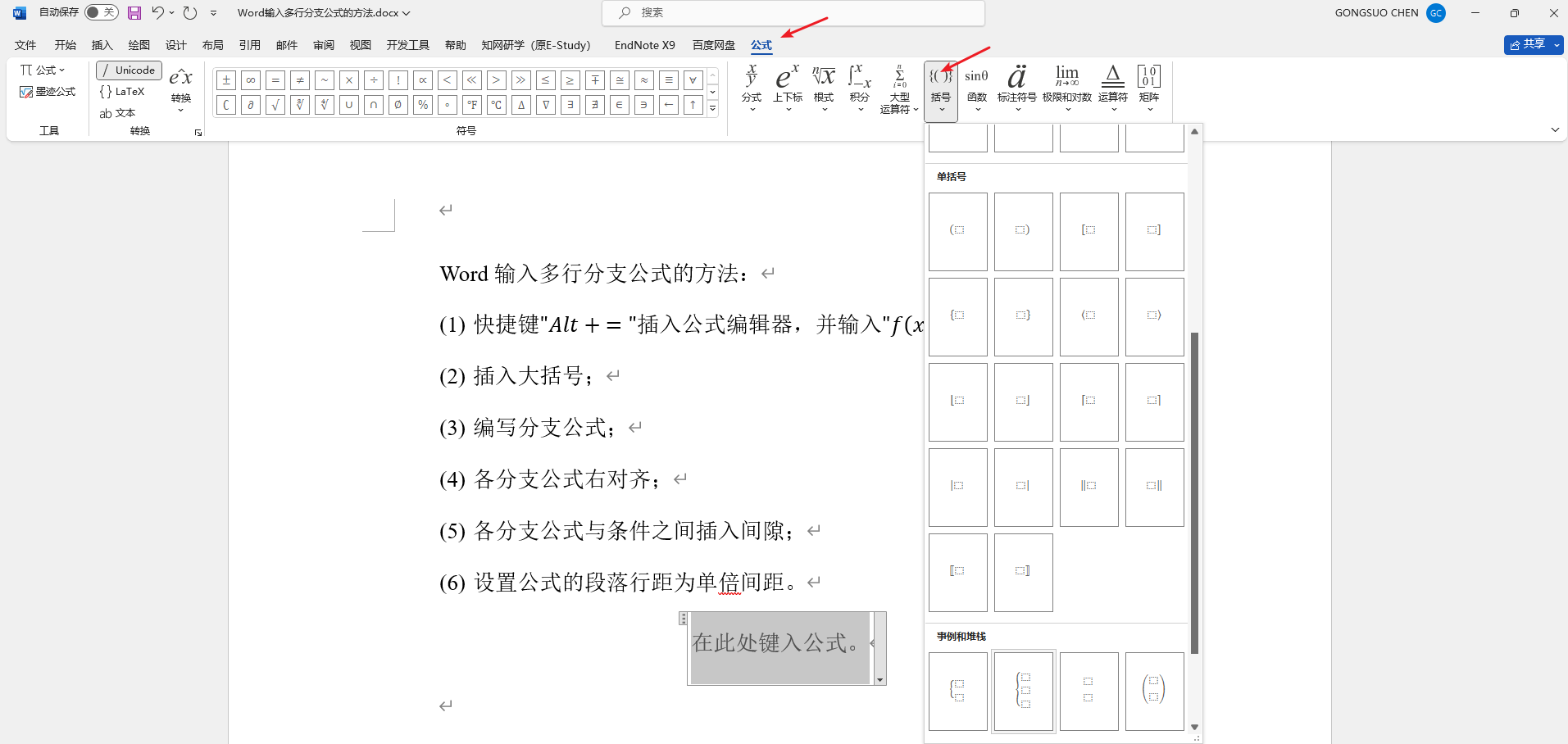The height and width of the screenshot is (744, 1568).
Task: Open the 极限和对数 limit and log dropdown
Action: (1067, 88)
